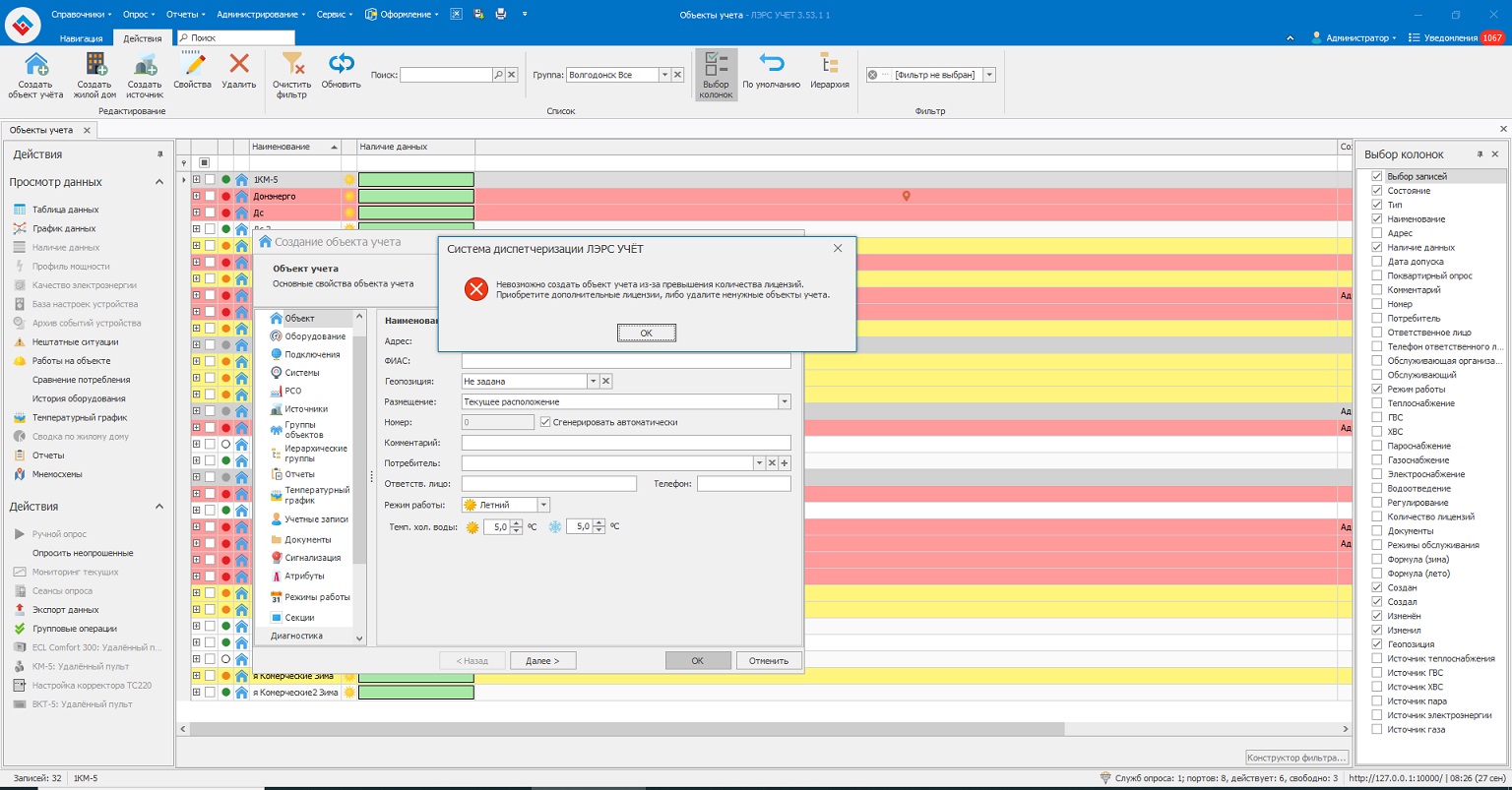Toggle the Выбор колонок toolbar button
Viewport: 1512px width, 790px height.
pyautogui.click(x=717, y=75)
